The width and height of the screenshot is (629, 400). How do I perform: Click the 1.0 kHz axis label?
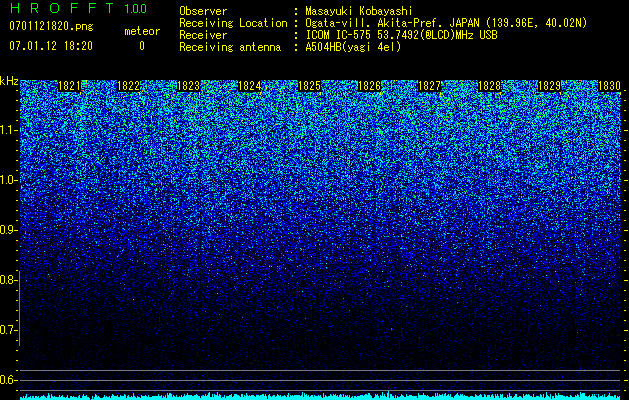[8, 180]
